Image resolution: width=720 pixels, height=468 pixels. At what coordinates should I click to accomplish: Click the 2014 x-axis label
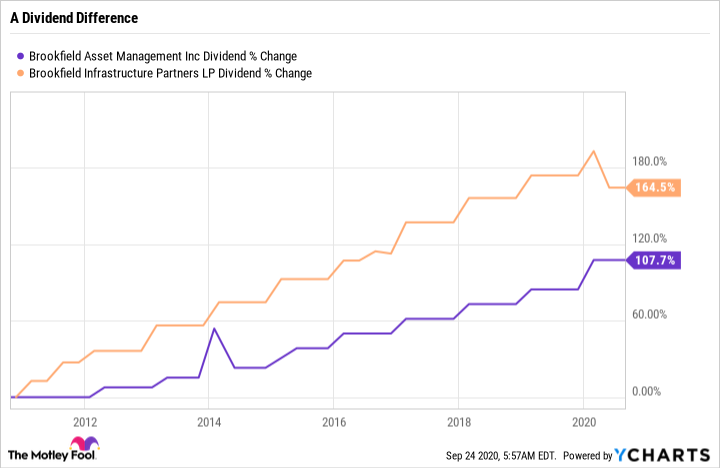click(x=208, y=421)
